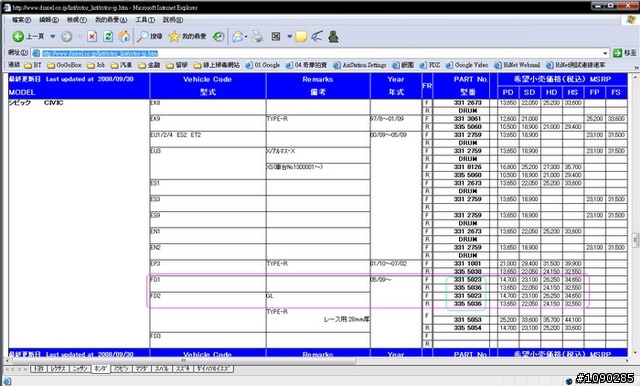
Task: Select the ホンダ sheet tab
Action: click(100, 369)
